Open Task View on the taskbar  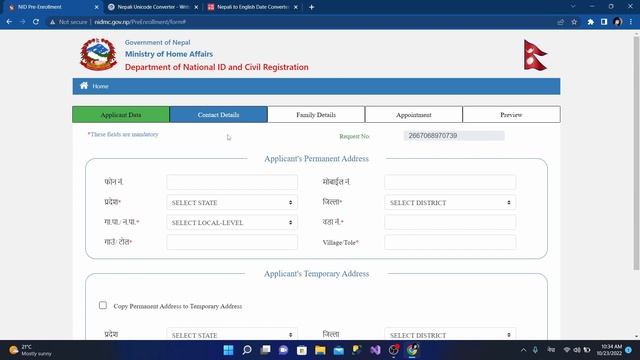coord(265,350)
